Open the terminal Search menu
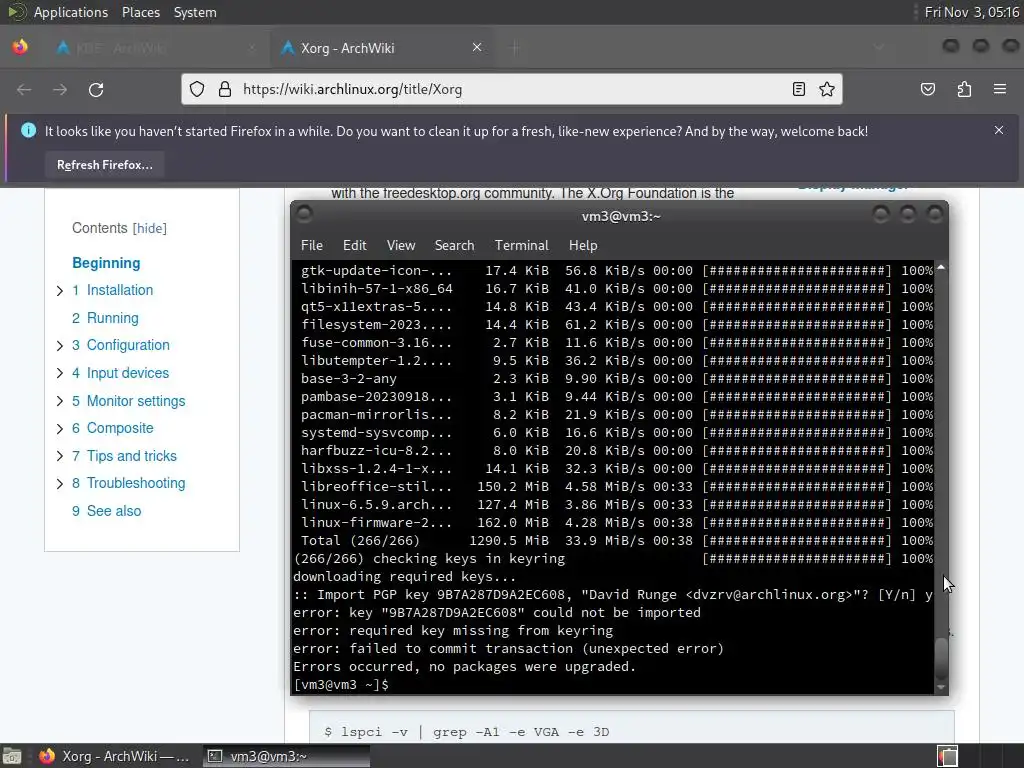The height and width of the screenshot is (768, 1024). [x=455, y=246]
